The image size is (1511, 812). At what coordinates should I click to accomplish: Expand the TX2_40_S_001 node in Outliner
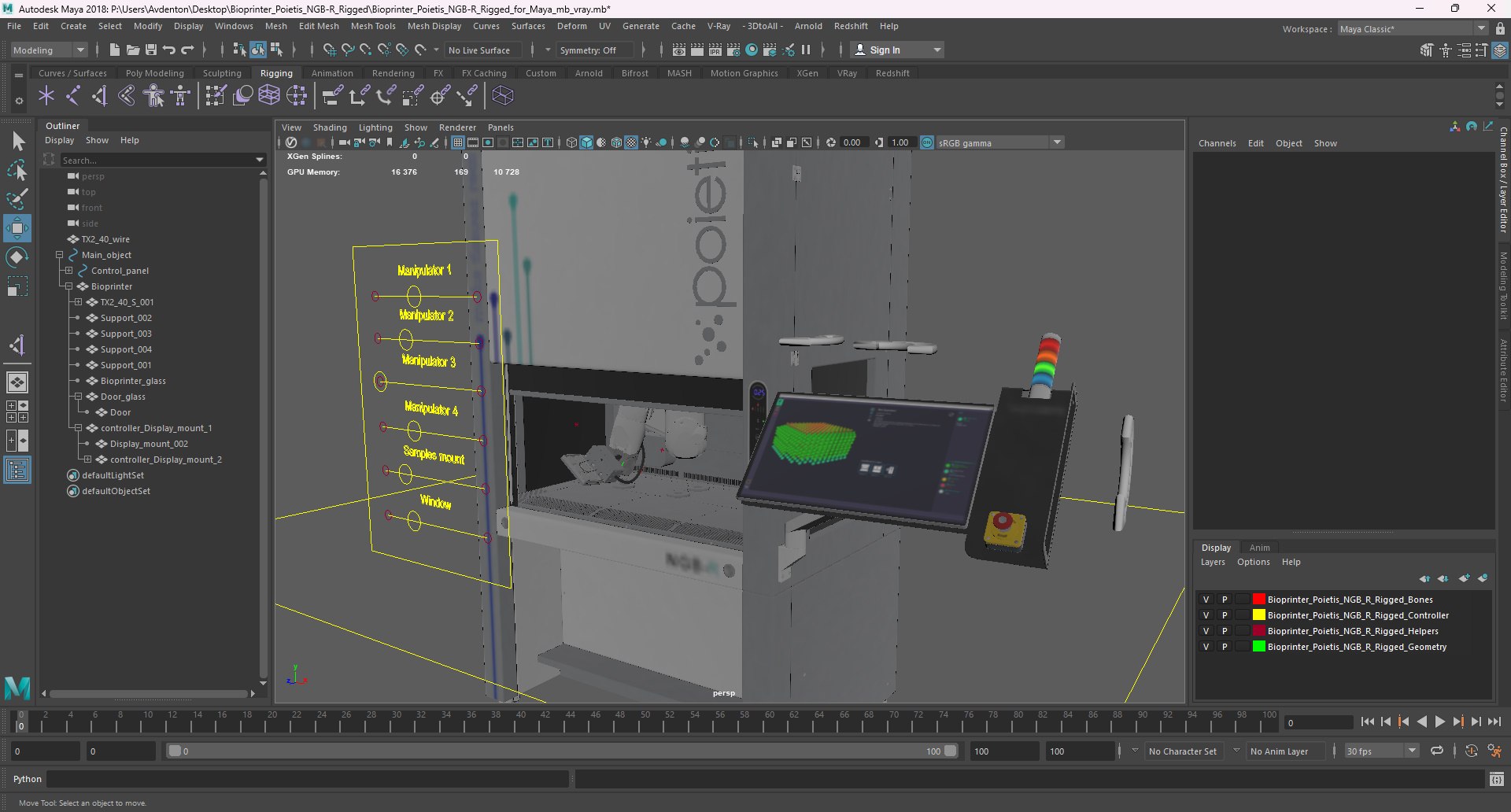click(78, 302)
